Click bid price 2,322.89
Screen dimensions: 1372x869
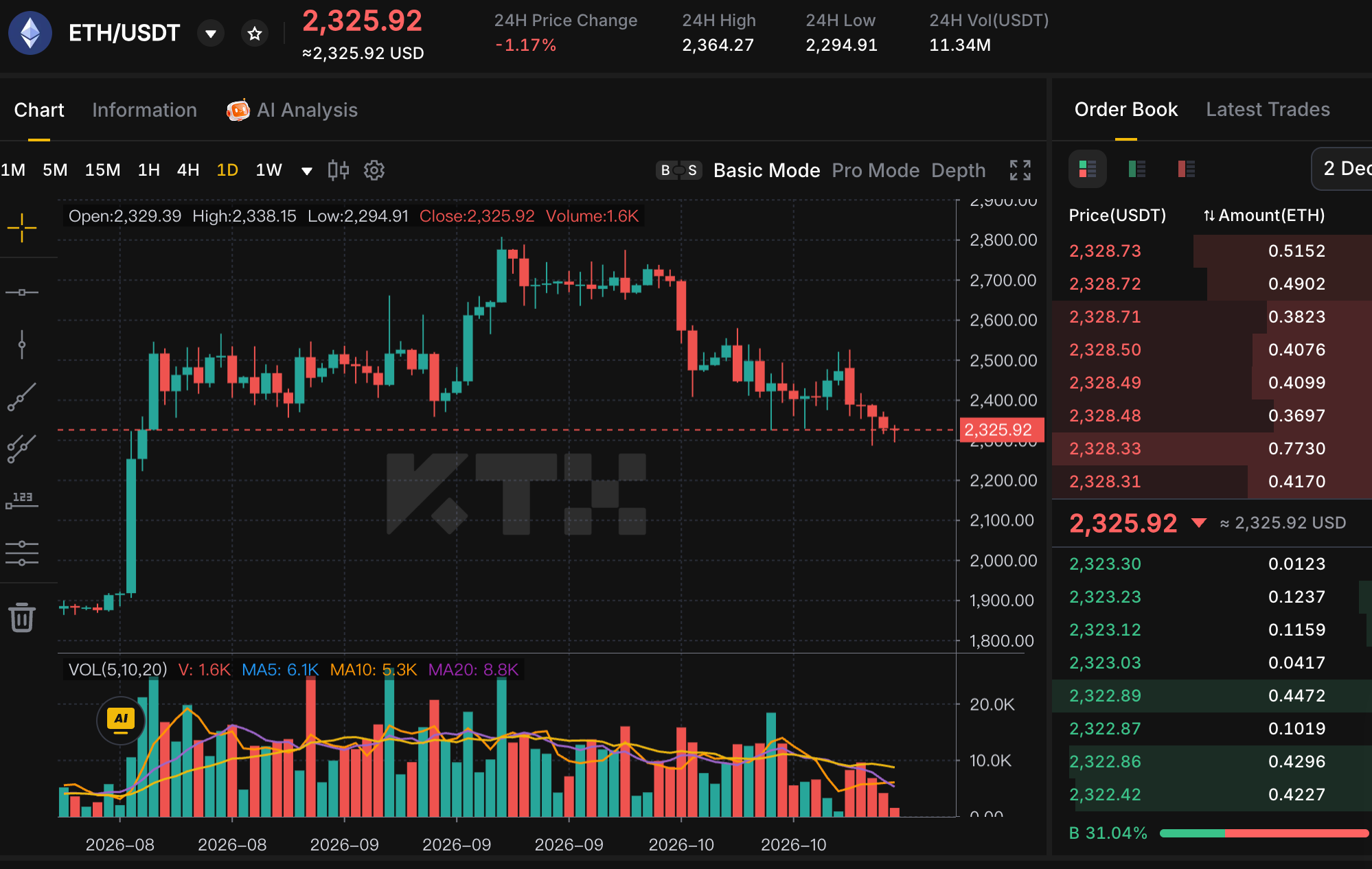pyautogui.click(x=1105, y=695)
